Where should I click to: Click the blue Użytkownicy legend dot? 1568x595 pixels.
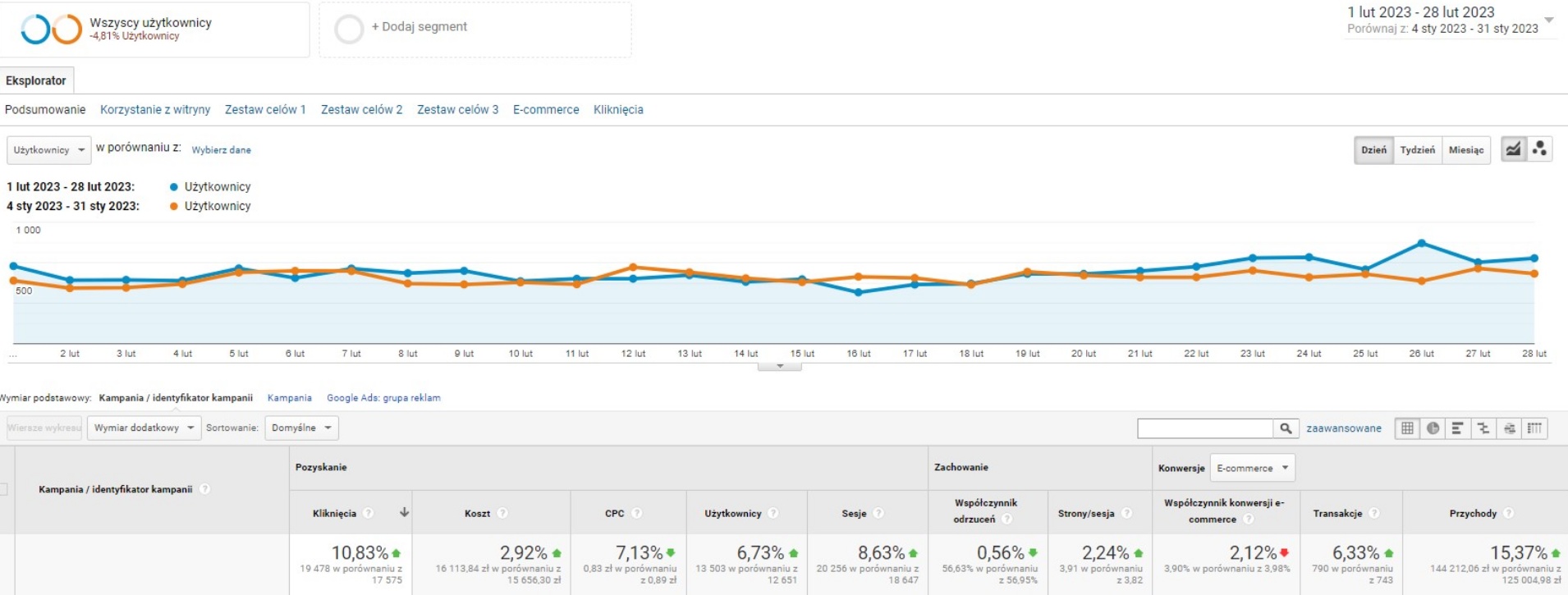tap(173, 187)
